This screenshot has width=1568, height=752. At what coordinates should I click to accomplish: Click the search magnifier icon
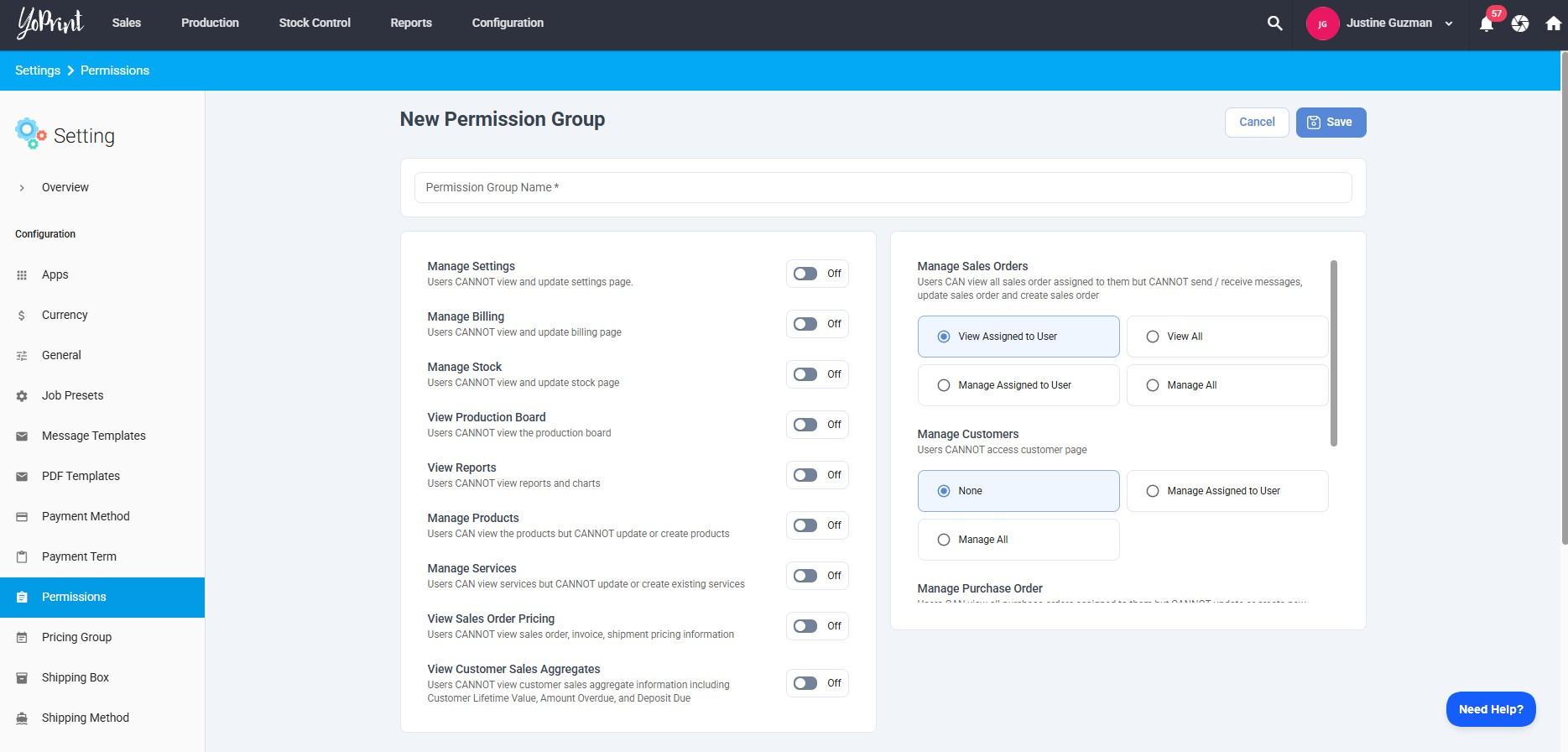click(x=1274, y=23)
